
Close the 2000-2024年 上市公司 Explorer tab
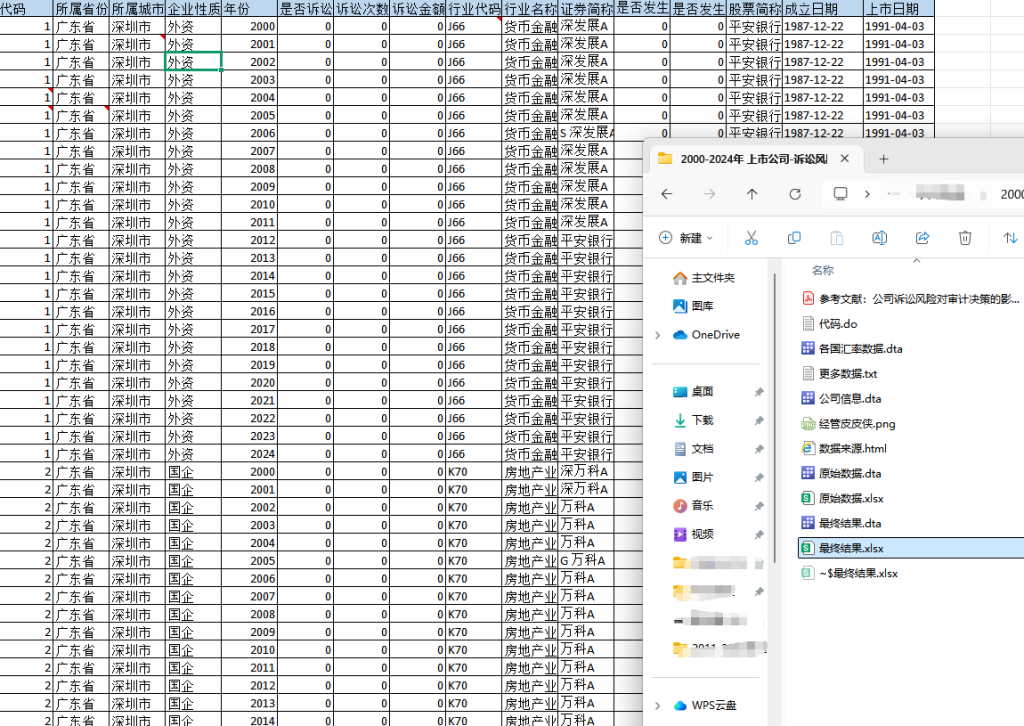point(845,159)
